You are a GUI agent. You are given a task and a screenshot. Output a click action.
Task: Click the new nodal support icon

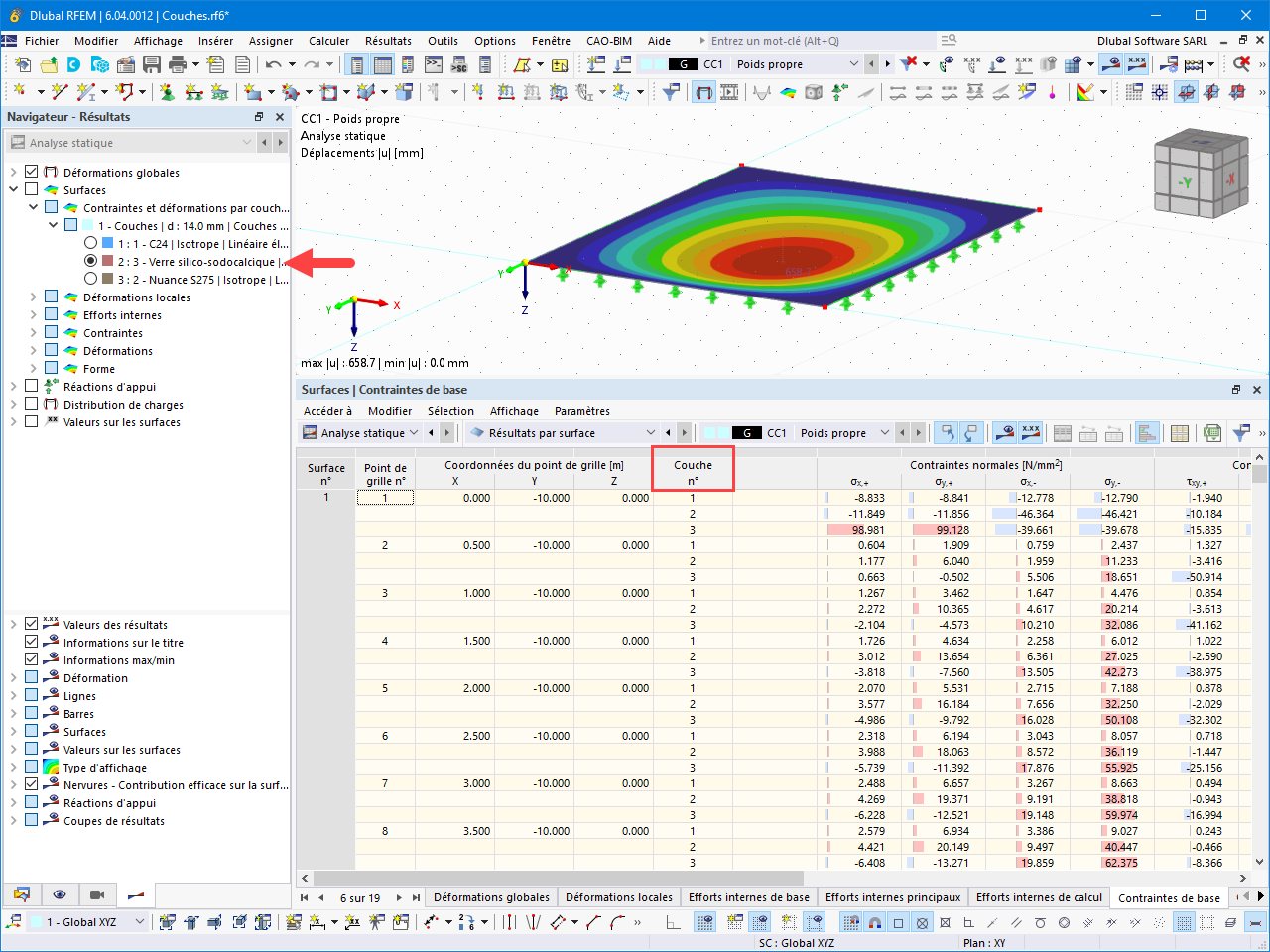pyautogui.click(x=167, y=92)
